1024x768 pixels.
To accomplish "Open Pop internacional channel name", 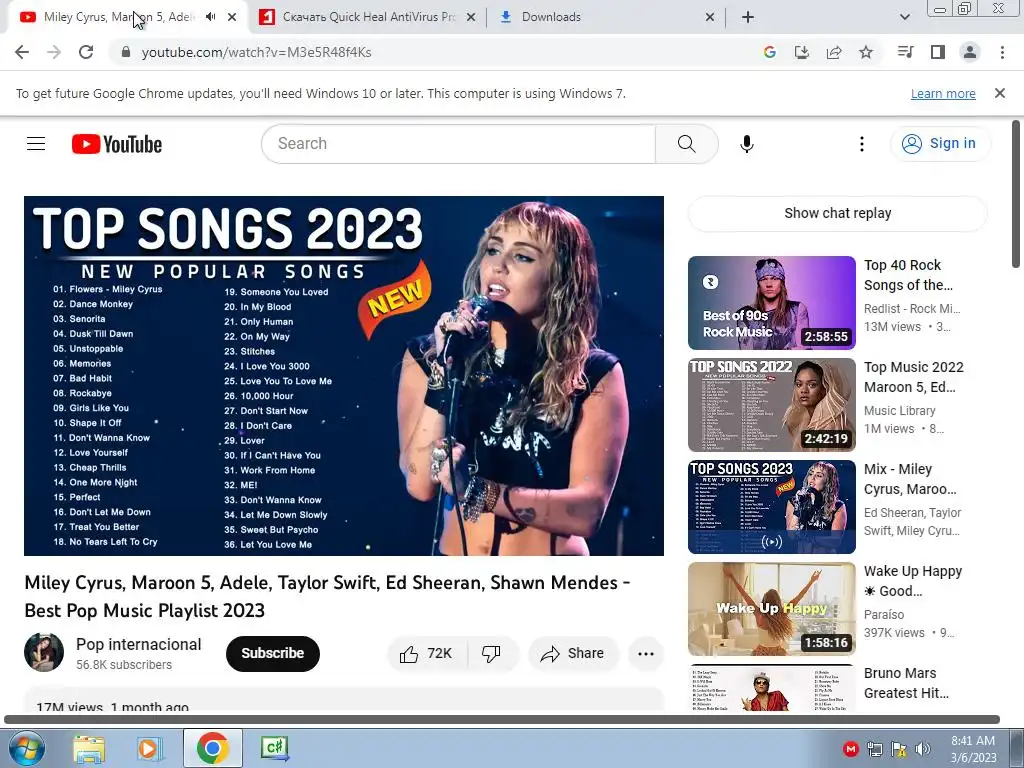I will pyautogui.click(x=138, y=645).
